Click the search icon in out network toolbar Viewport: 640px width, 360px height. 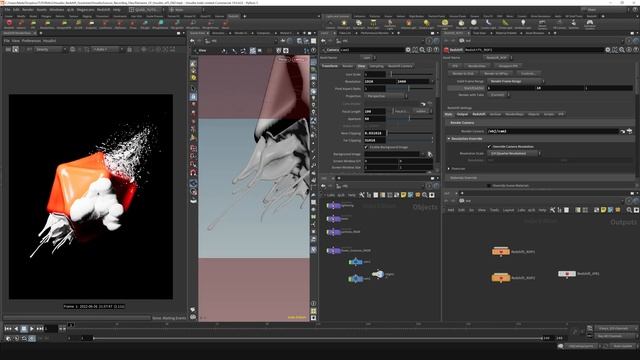click(x=629, y=210)
